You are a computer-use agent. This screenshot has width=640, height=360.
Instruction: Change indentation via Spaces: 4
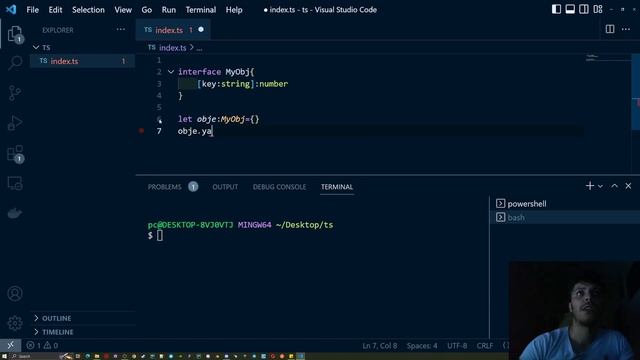click(x=422, y=345)
